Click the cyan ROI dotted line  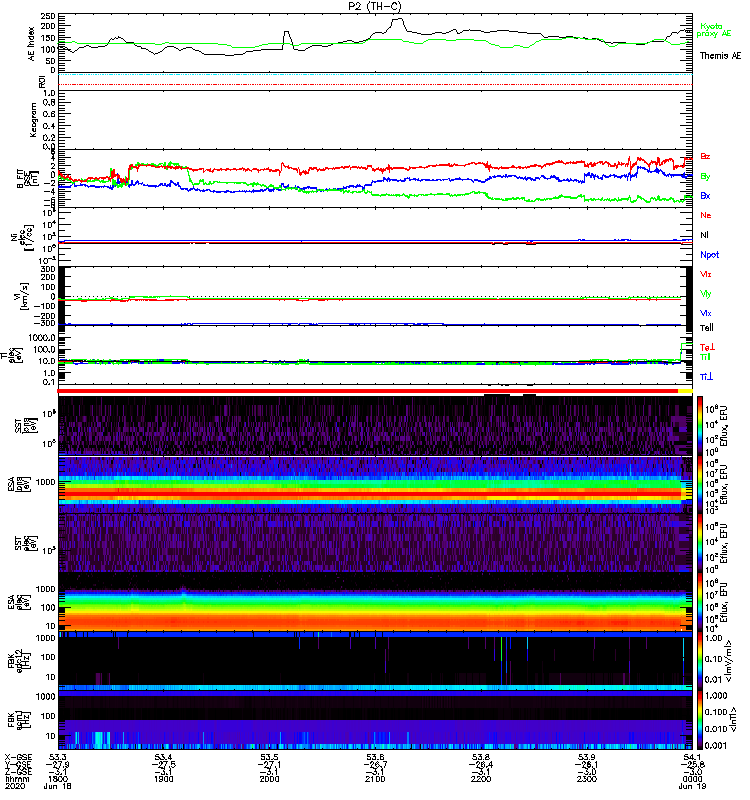(x=375, y=75)
